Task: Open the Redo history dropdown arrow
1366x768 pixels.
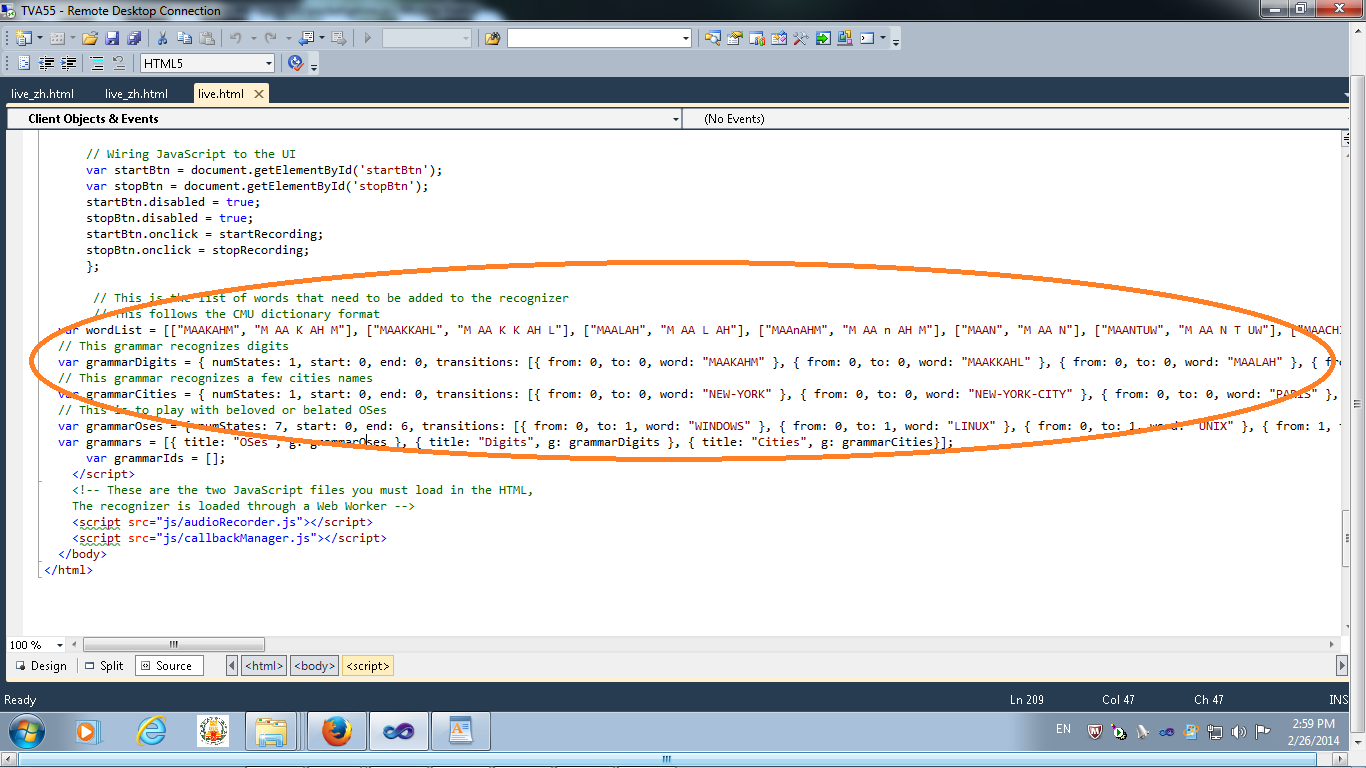Action: pos(288,38)
